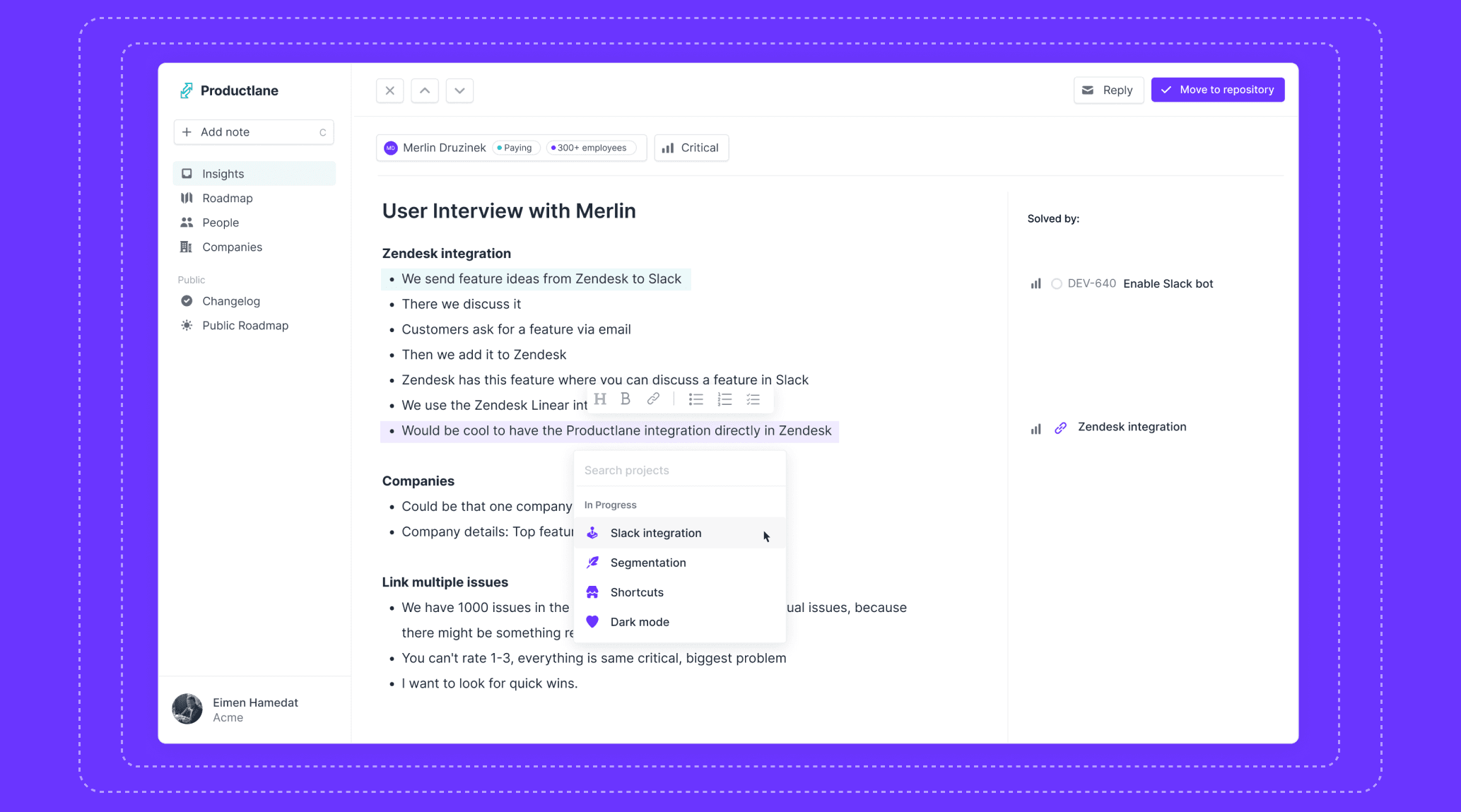1461x812 pixels.
Task: Apply checklist from floating toolbar
Action: click(753, 399)
